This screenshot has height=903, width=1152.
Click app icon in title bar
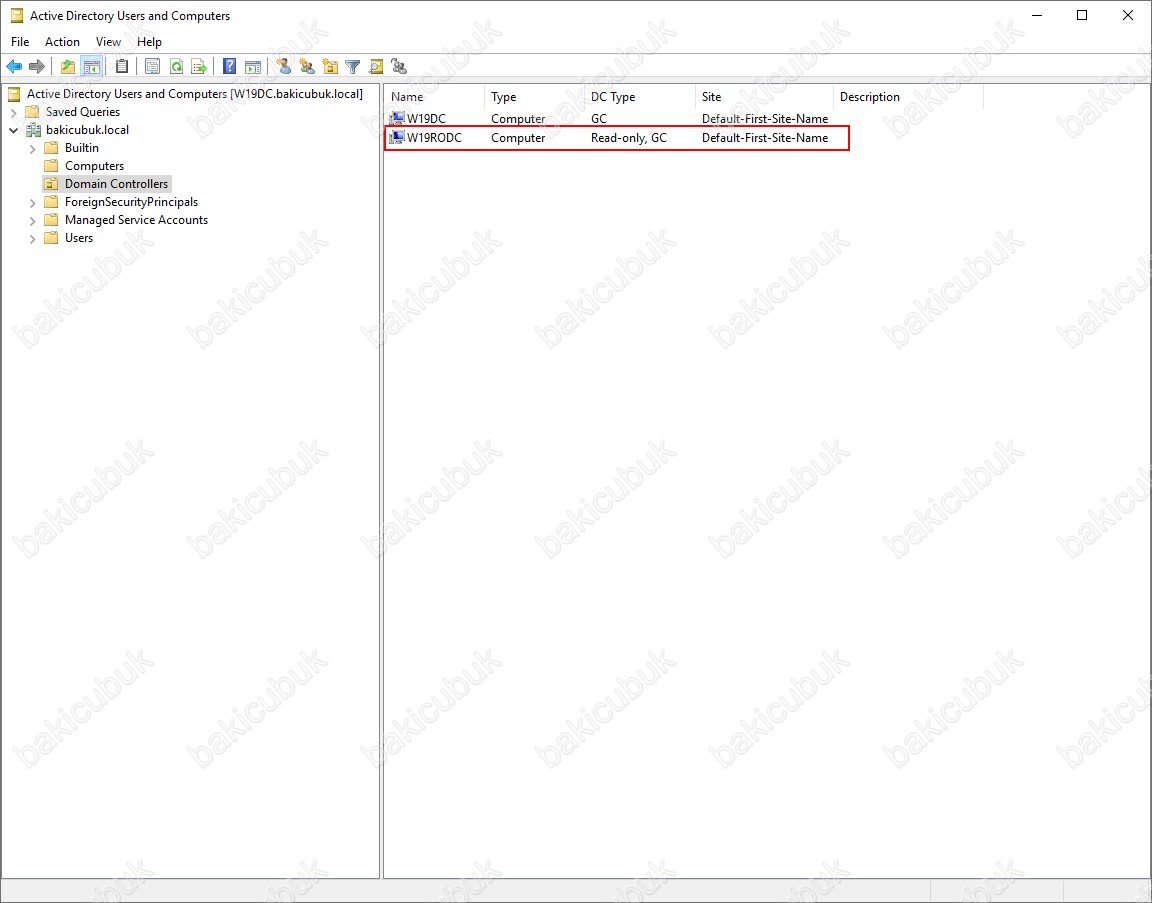[16, 15]
